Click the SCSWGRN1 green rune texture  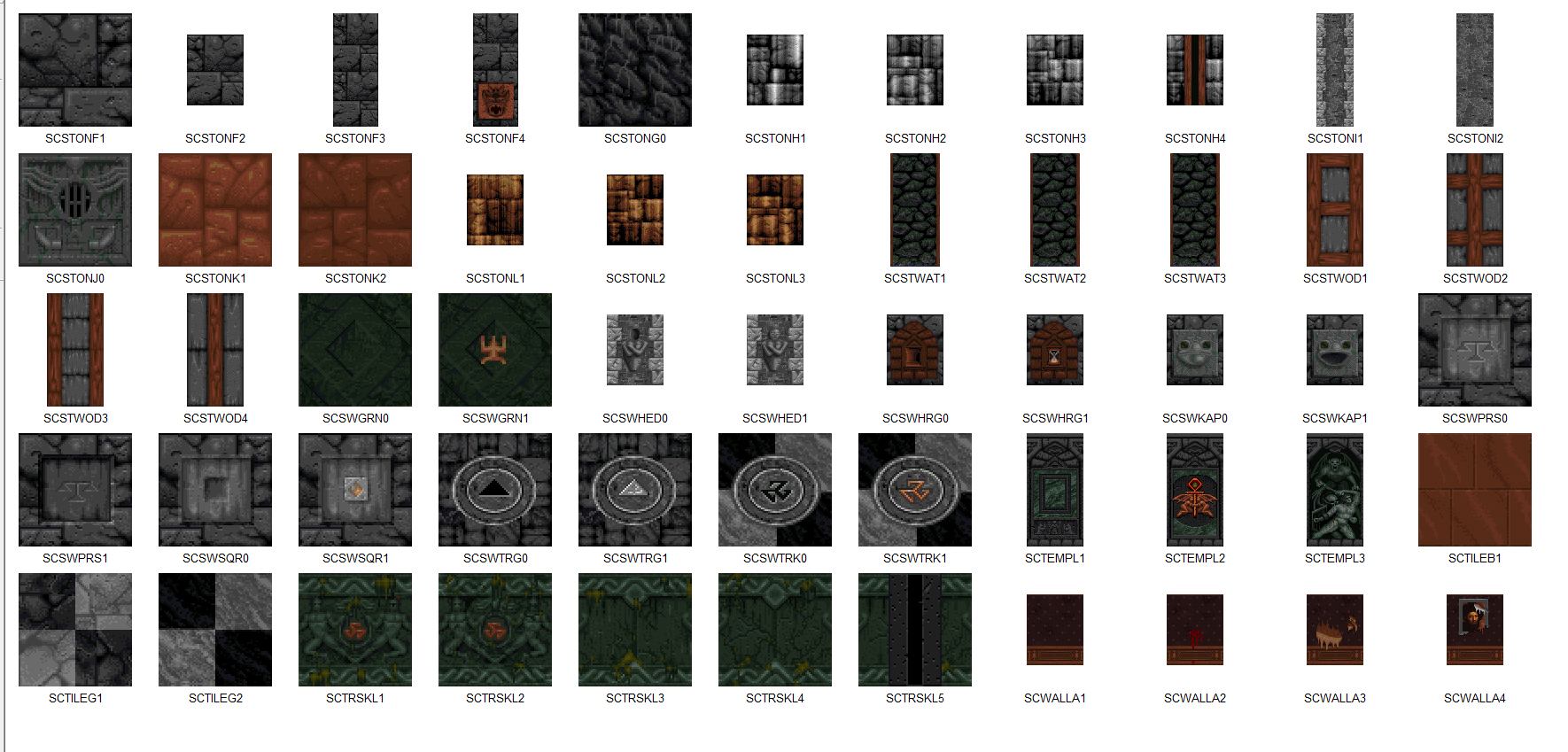(x=495, y=350)
